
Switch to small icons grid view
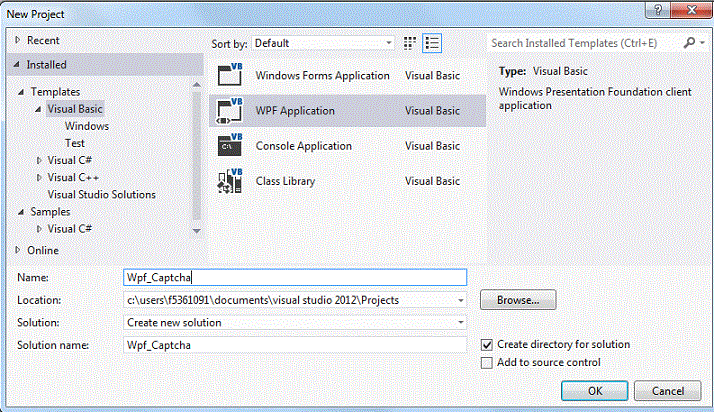tap(410, 43)
